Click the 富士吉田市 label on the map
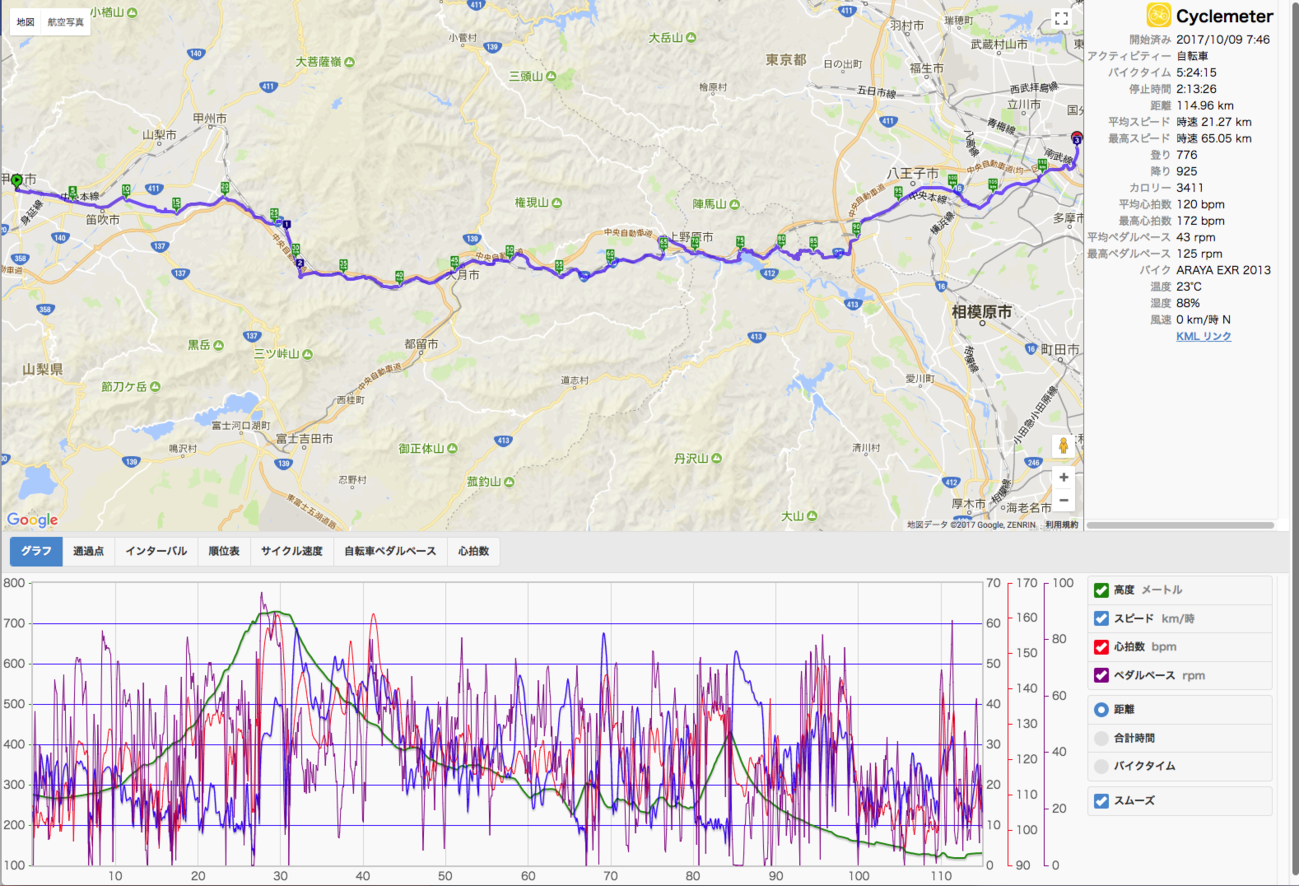Screen dimensions: 1299x886 (x=304, y=438)
